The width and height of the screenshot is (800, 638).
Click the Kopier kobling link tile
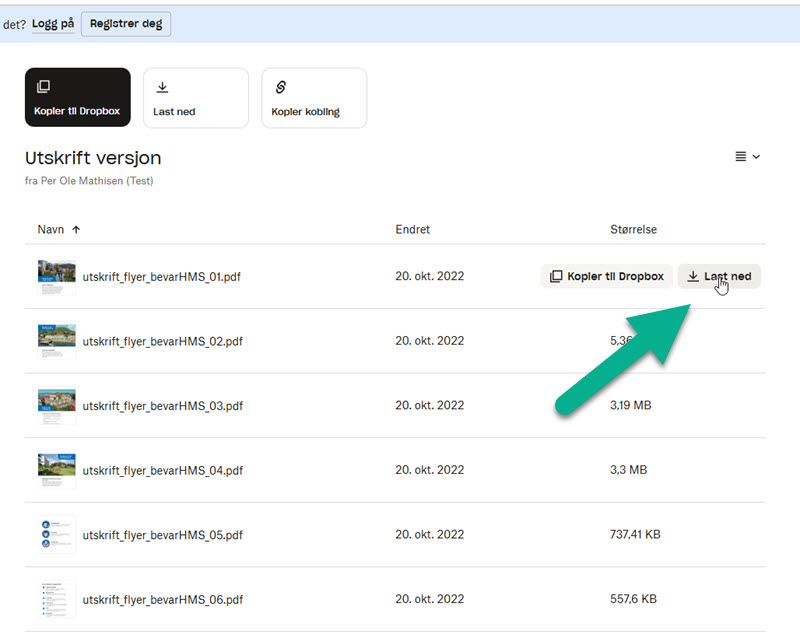(x=313, y=98)
